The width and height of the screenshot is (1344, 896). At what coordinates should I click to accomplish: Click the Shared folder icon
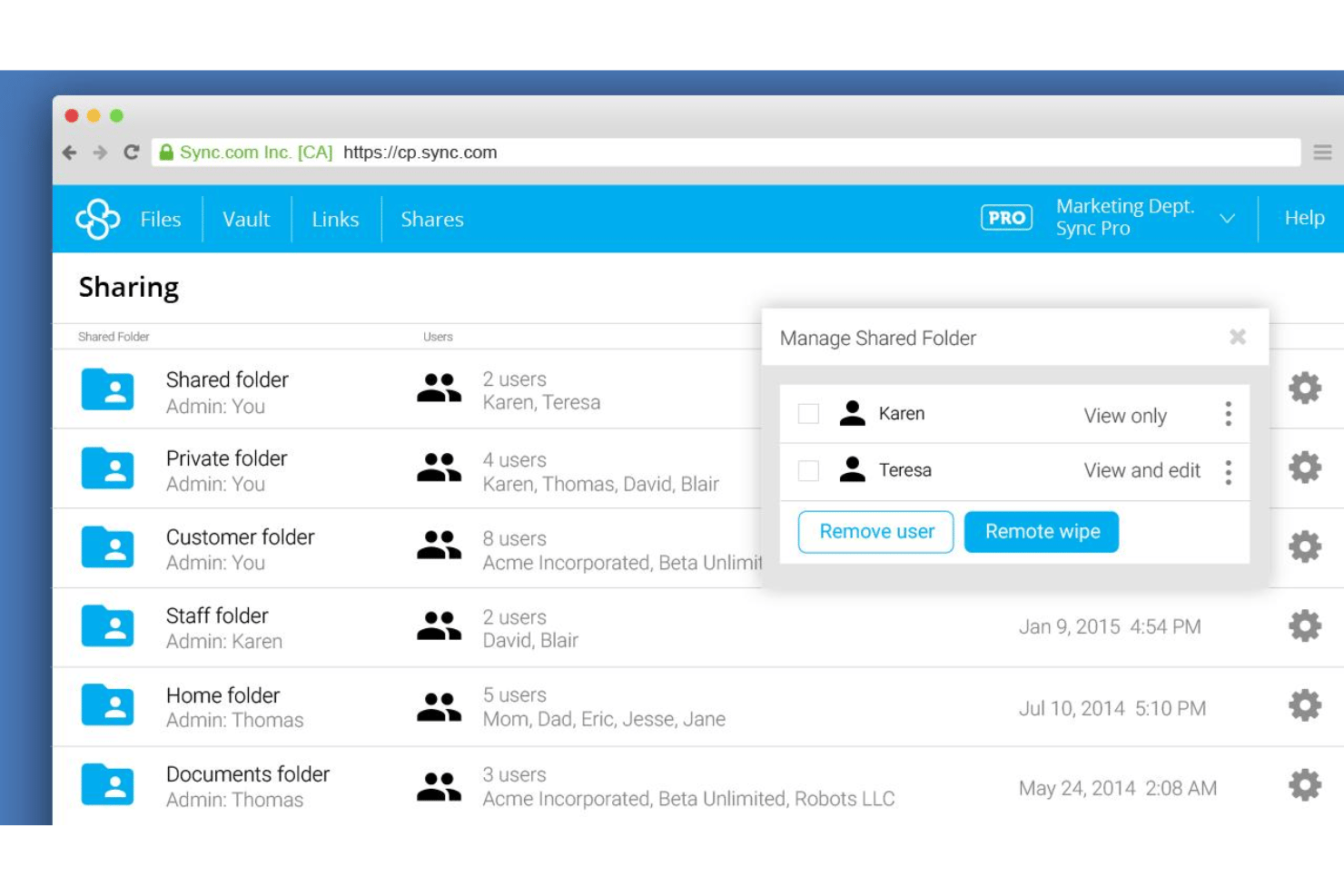[x=107, y=389]
